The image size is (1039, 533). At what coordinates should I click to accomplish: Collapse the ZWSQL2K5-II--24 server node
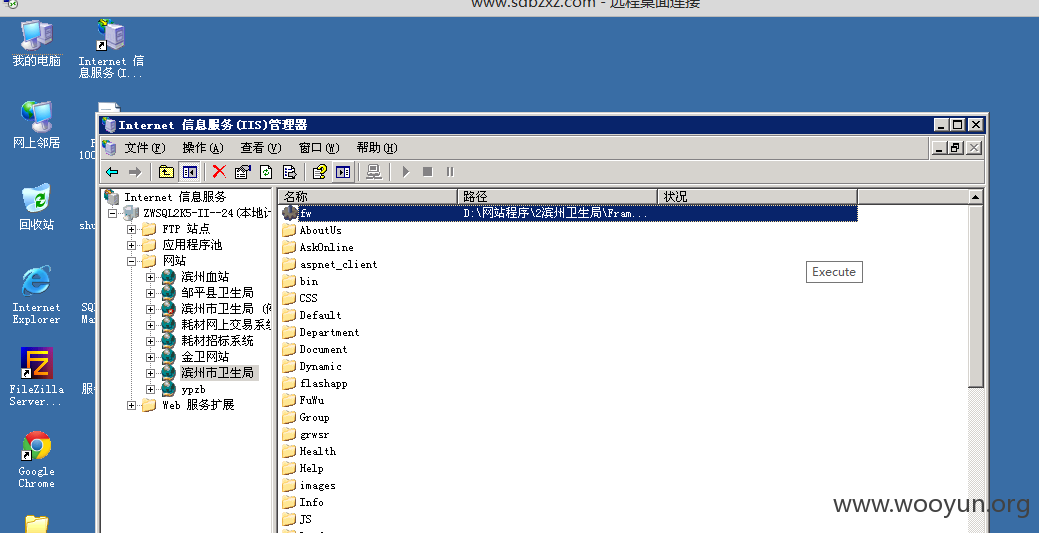(x=113, y=213)
